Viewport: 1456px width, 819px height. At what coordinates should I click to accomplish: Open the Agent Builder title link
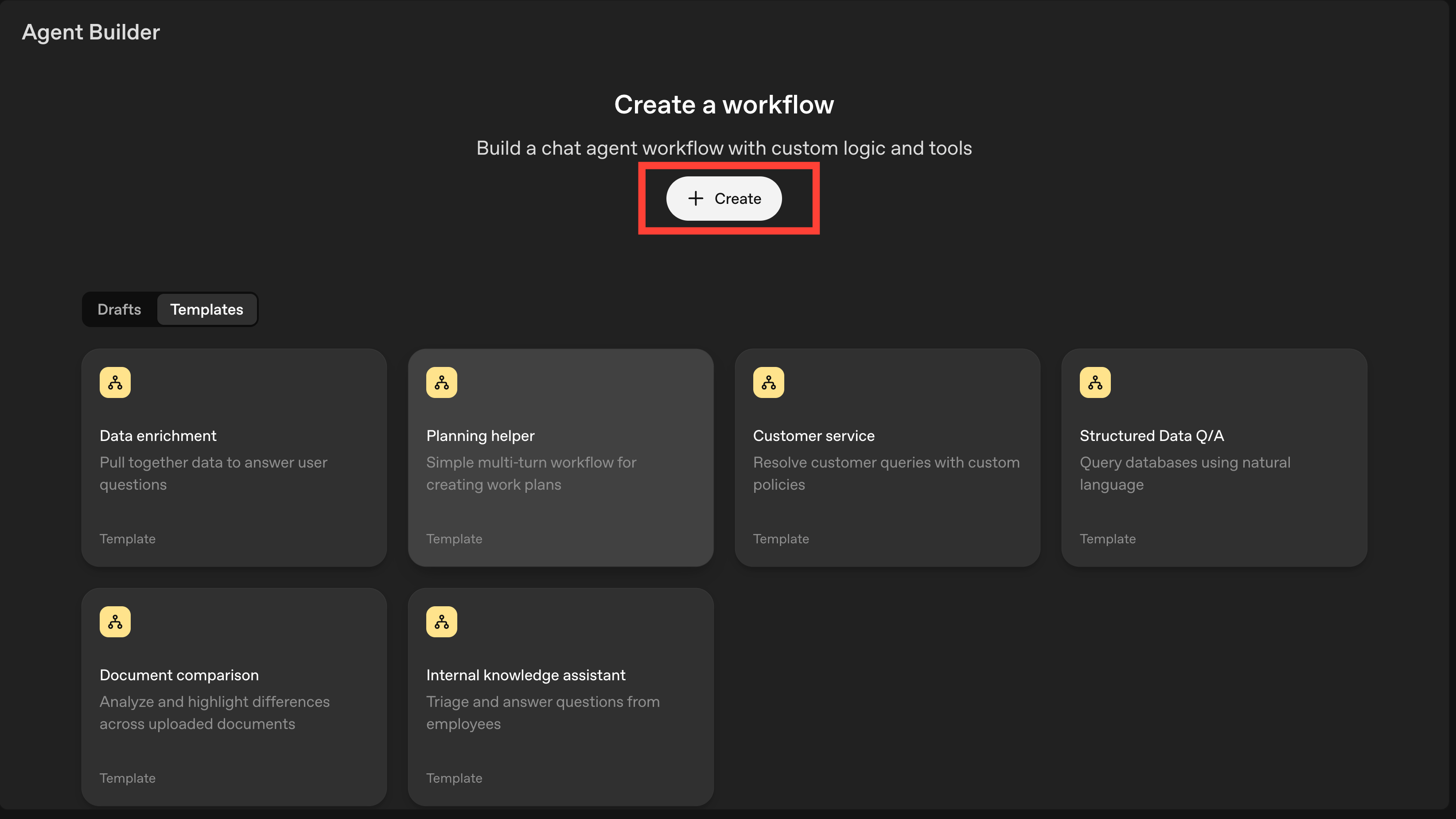pyautogui.click(x=90, y=32)
